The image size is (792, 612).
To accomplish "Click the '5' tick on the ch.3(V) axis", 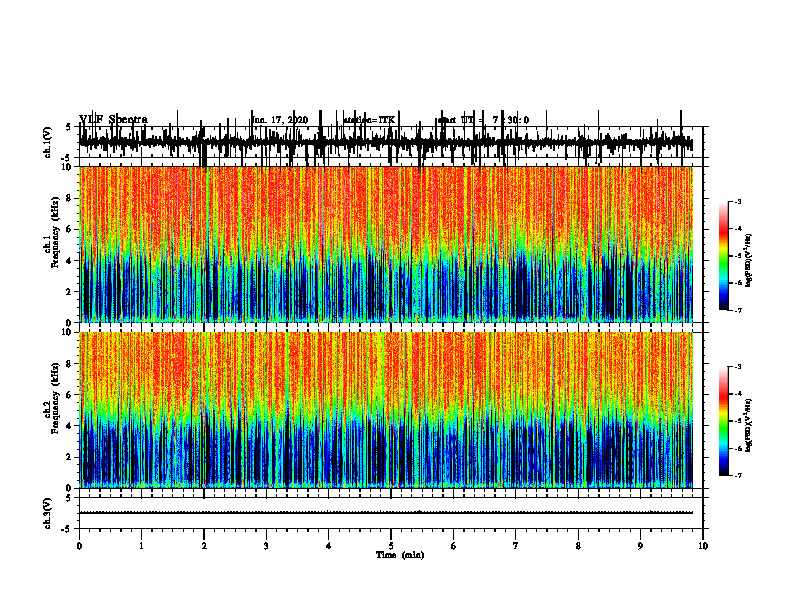I will [x=68, y=498].
